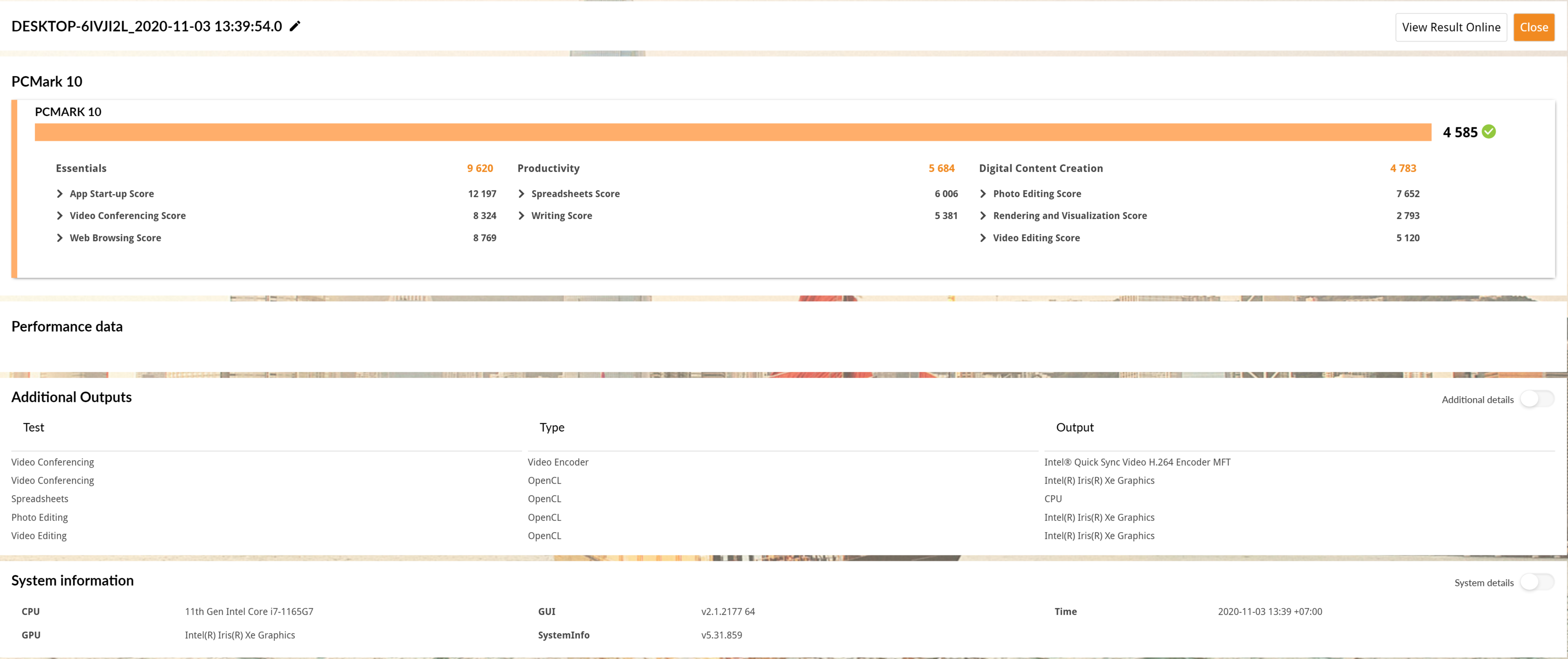1568x659 pixels.
Task: Select the Spreadsheets test row
Action: (40, 498)
